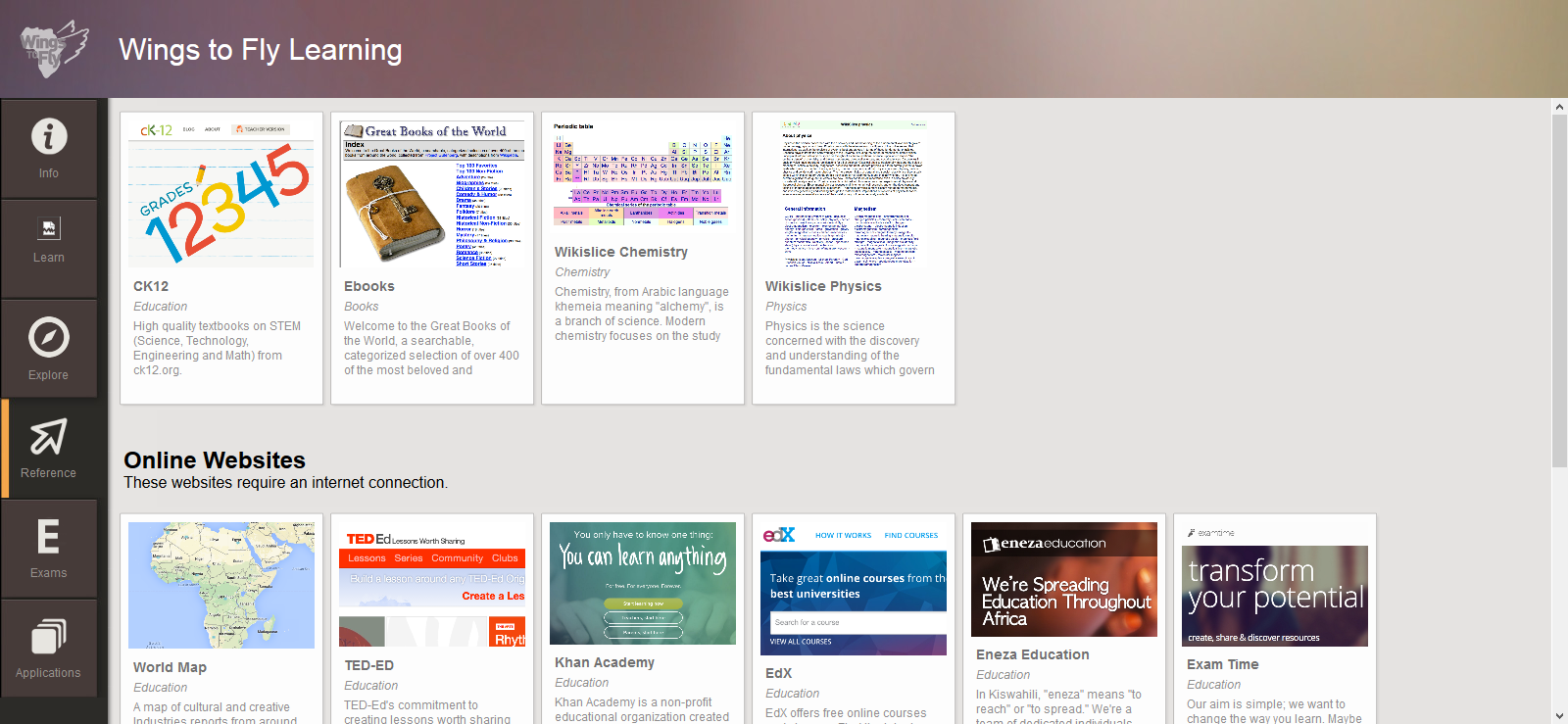Click the Chemistry category label
The width and height of the screenshot is (1568, 724).
tap(582, 272)
